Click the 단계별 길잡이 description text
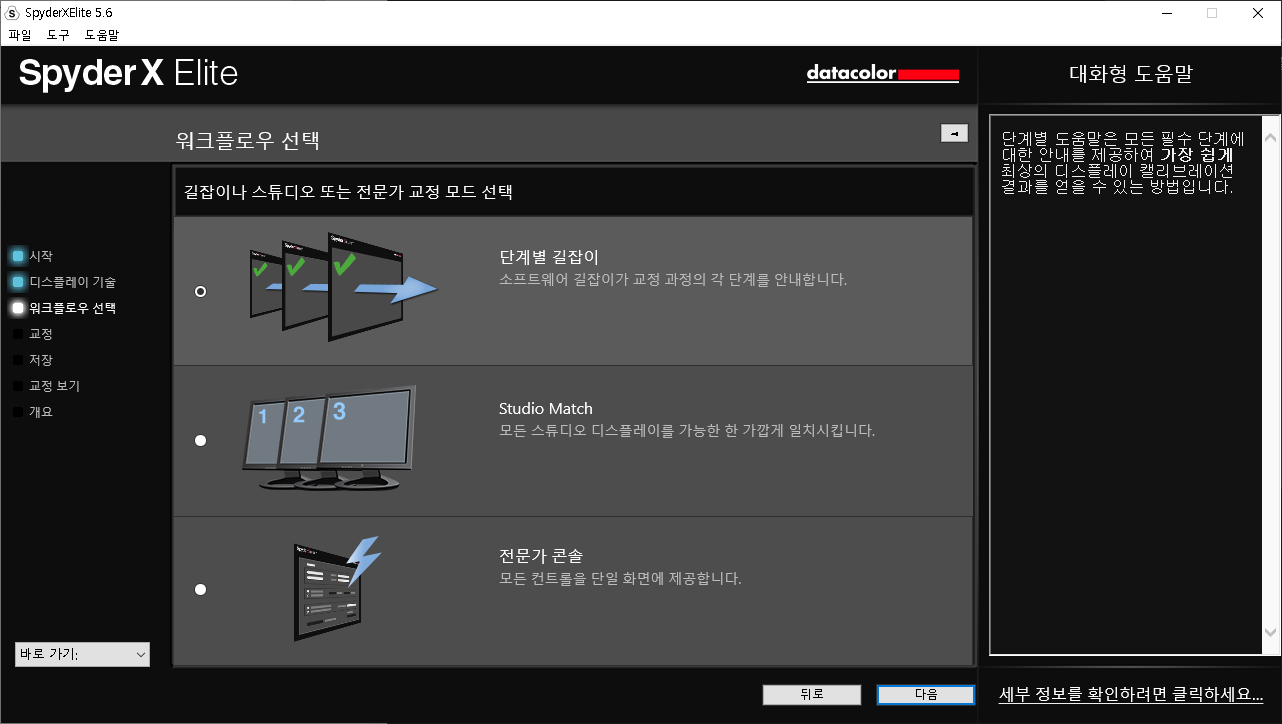 [673, 280]
